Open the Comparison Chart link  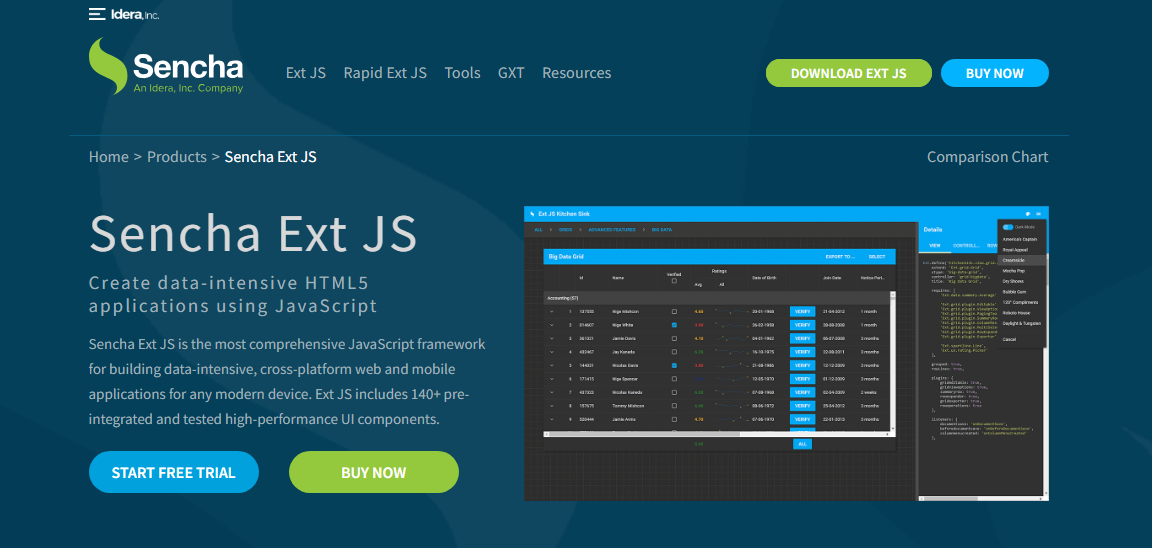pos(987,156)
